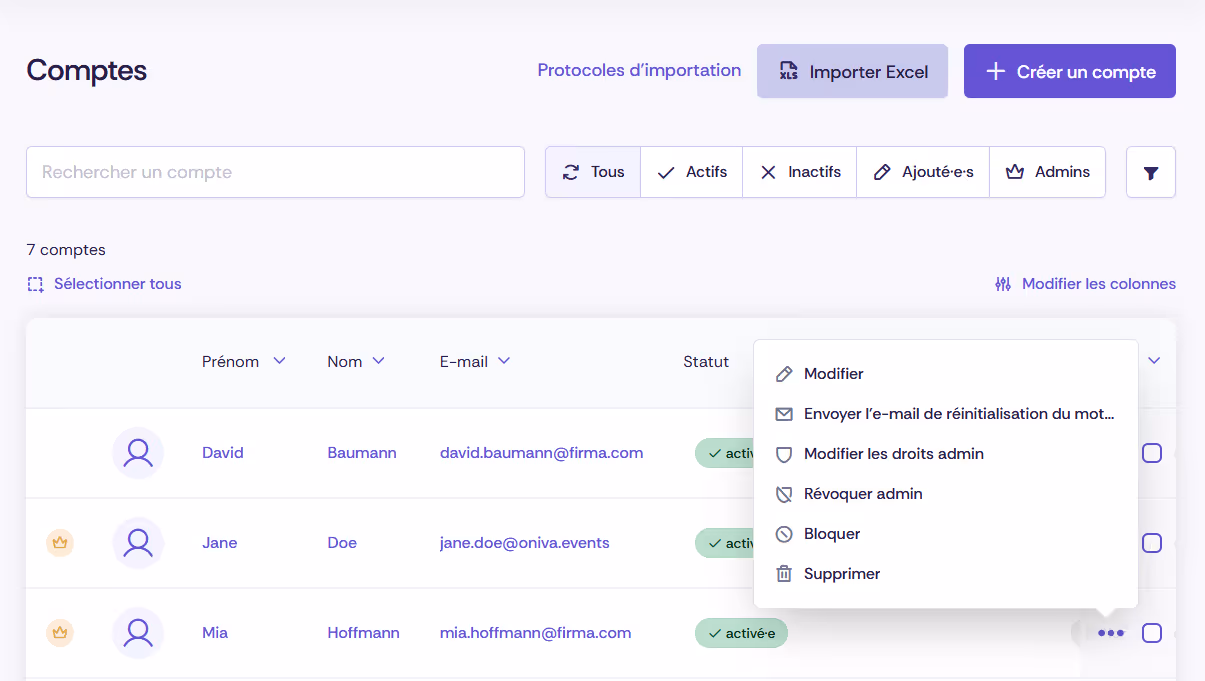Viewport: 1205px width, 681px height.
Task: Tick the checkbox in Jane Doe's row
Action: coord(1152,543)
